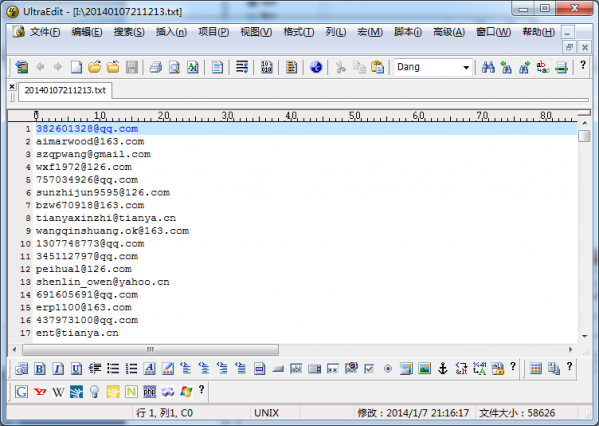Toggle column mode icon in toolbar
The image size is (599, 426).
[291, 67]
